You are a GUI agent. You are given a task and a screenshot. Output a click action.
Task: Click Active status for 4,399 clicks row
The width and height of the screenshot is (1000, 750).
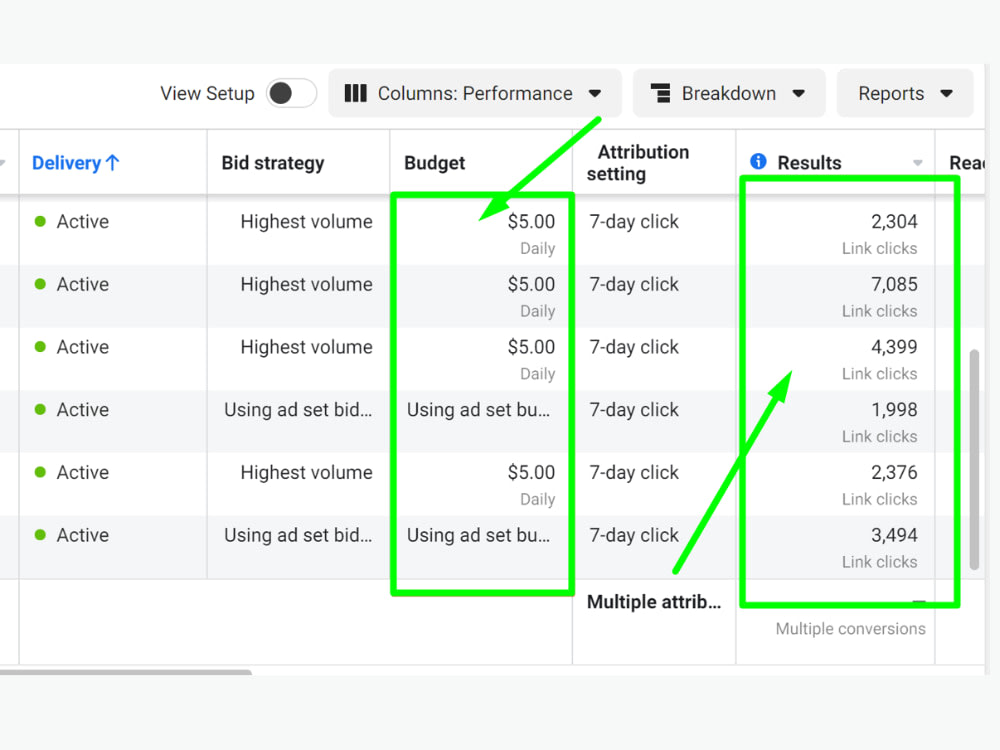pyautogui.click(x=83, y=347)
